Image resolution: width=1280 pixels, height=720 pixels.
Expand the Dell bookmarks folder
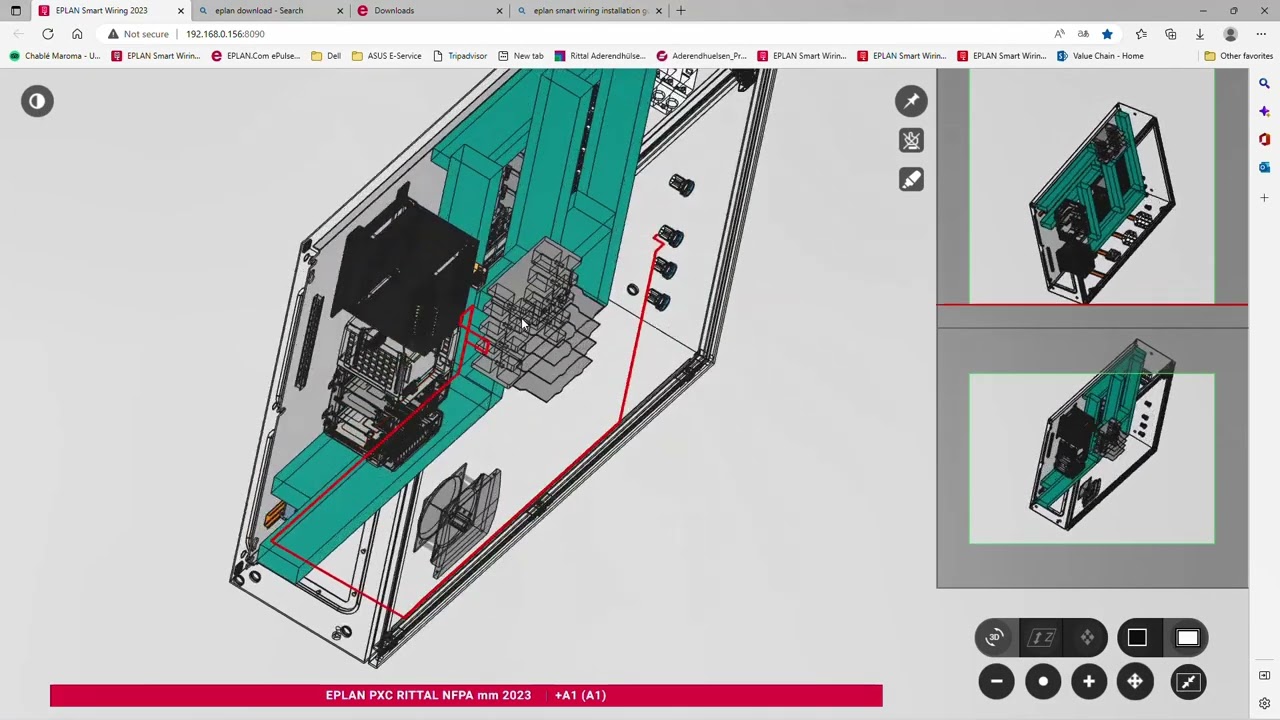tap(326, 56)
